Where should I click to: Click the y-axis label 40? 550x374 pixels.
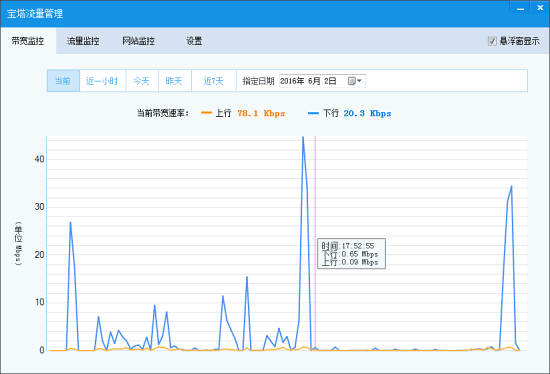click(39, 159)
